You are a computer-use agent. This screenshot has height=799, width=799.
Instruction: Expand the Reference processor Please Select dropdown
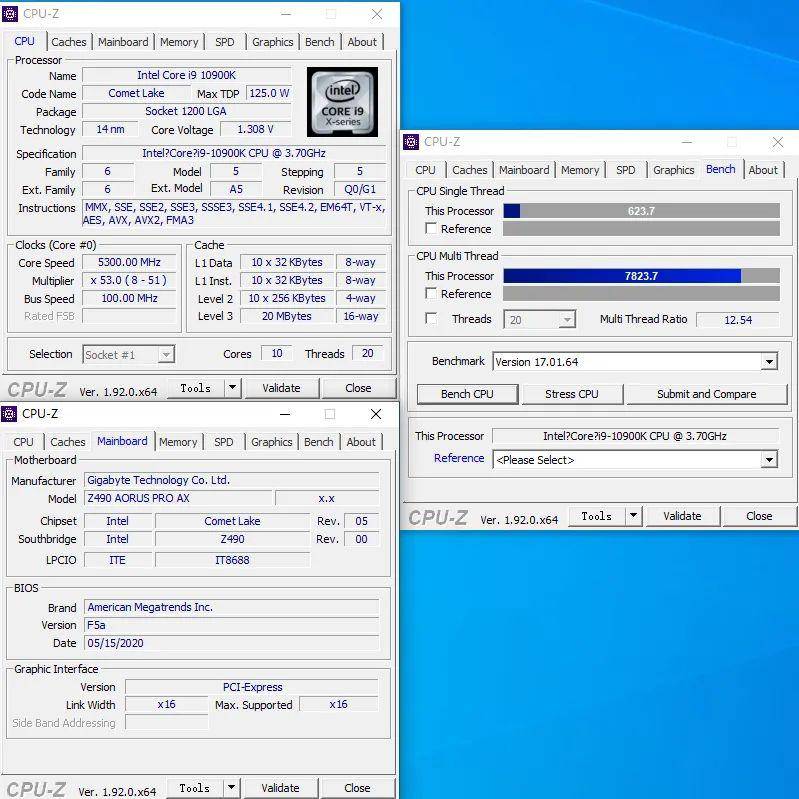768,460
